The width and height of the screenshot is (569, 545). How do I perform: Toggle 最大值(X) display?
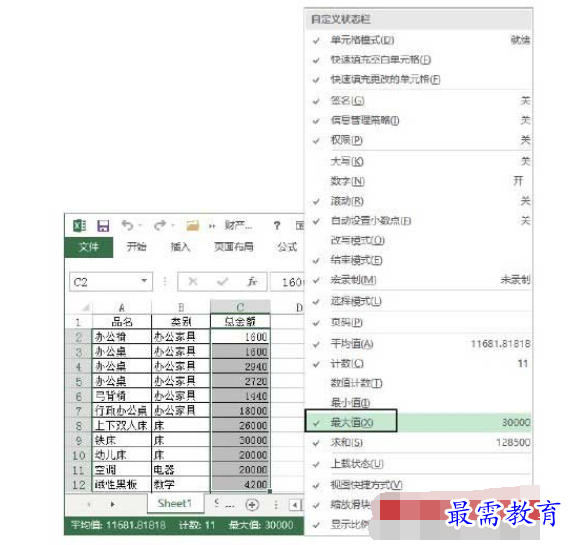tap(418, 422)
